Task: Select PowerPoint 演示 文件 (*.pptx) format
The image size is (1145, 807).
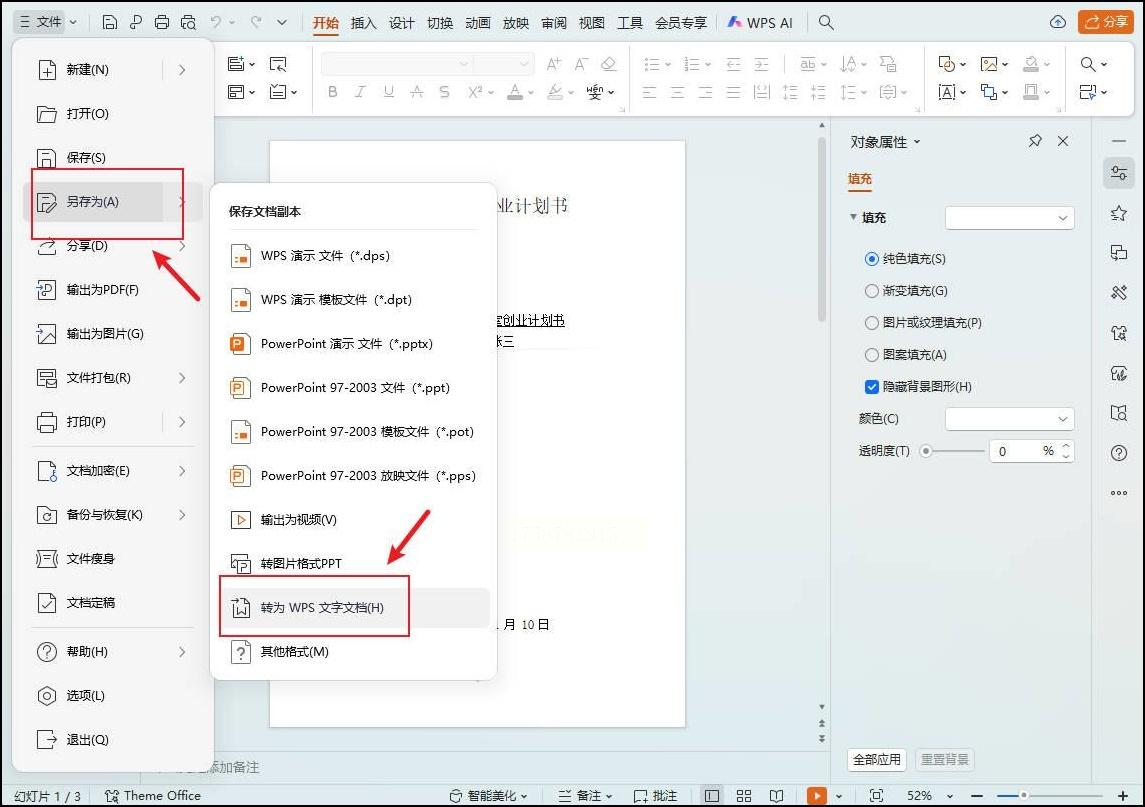Action: [x=355, y=344]
